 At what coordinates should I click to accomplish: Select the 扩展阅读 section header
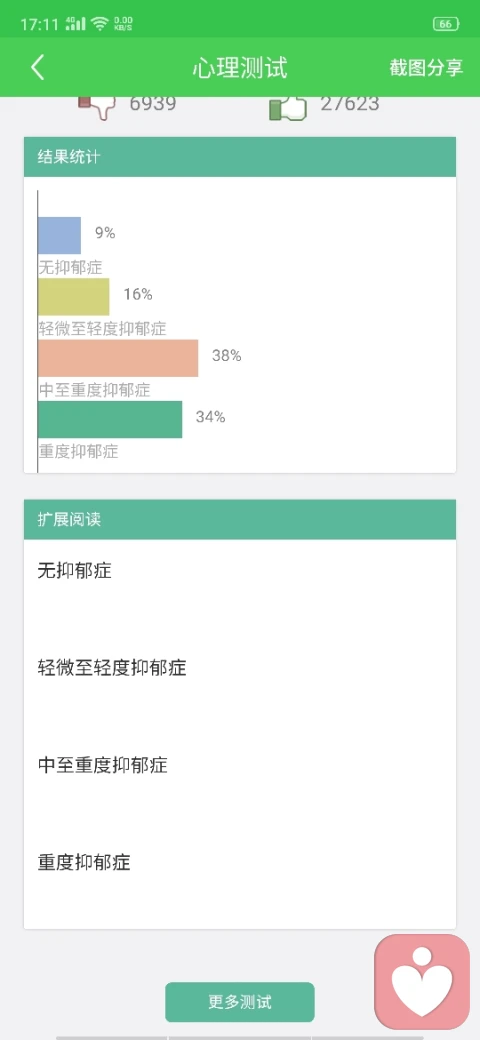(240, 519)
